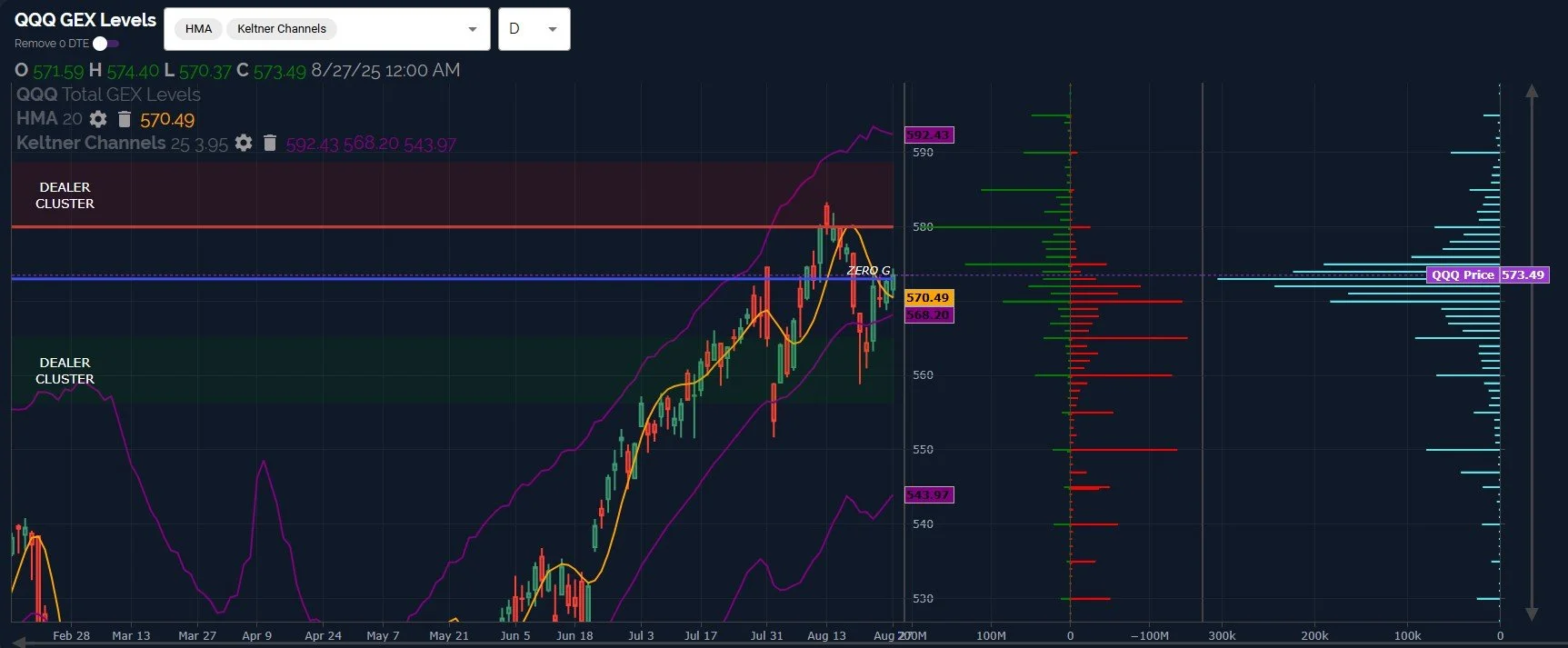Screen dimensions: 1568x648
Task: Click the Keltner Channels indicator chip
Action: coord(282,29)
